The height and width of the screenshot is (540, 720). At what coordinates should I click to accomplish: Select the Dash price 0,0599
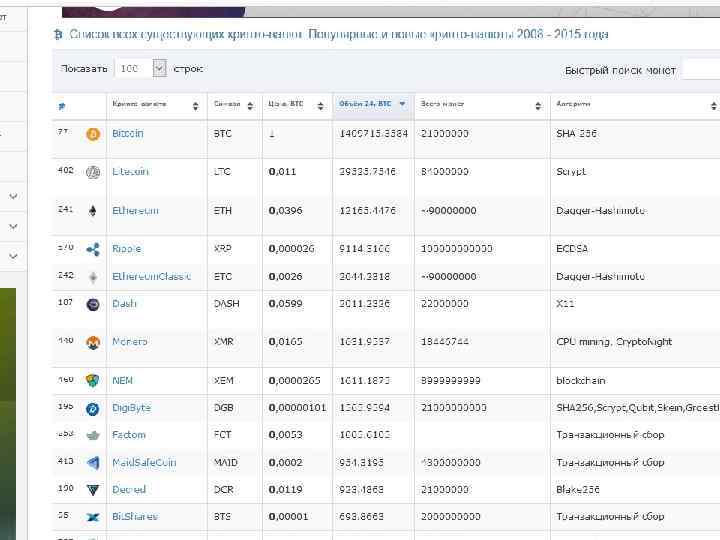tap(286, 304)
